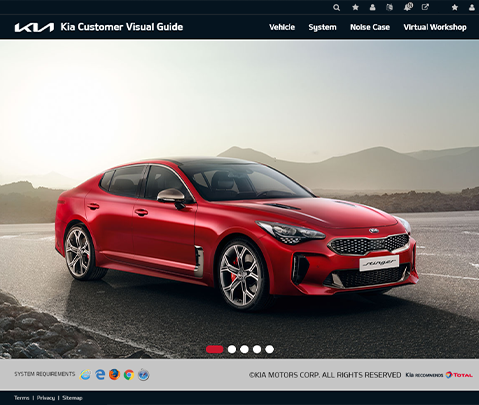Open the Sitemap link
The image size is (479, 405).
pos(72,398)
